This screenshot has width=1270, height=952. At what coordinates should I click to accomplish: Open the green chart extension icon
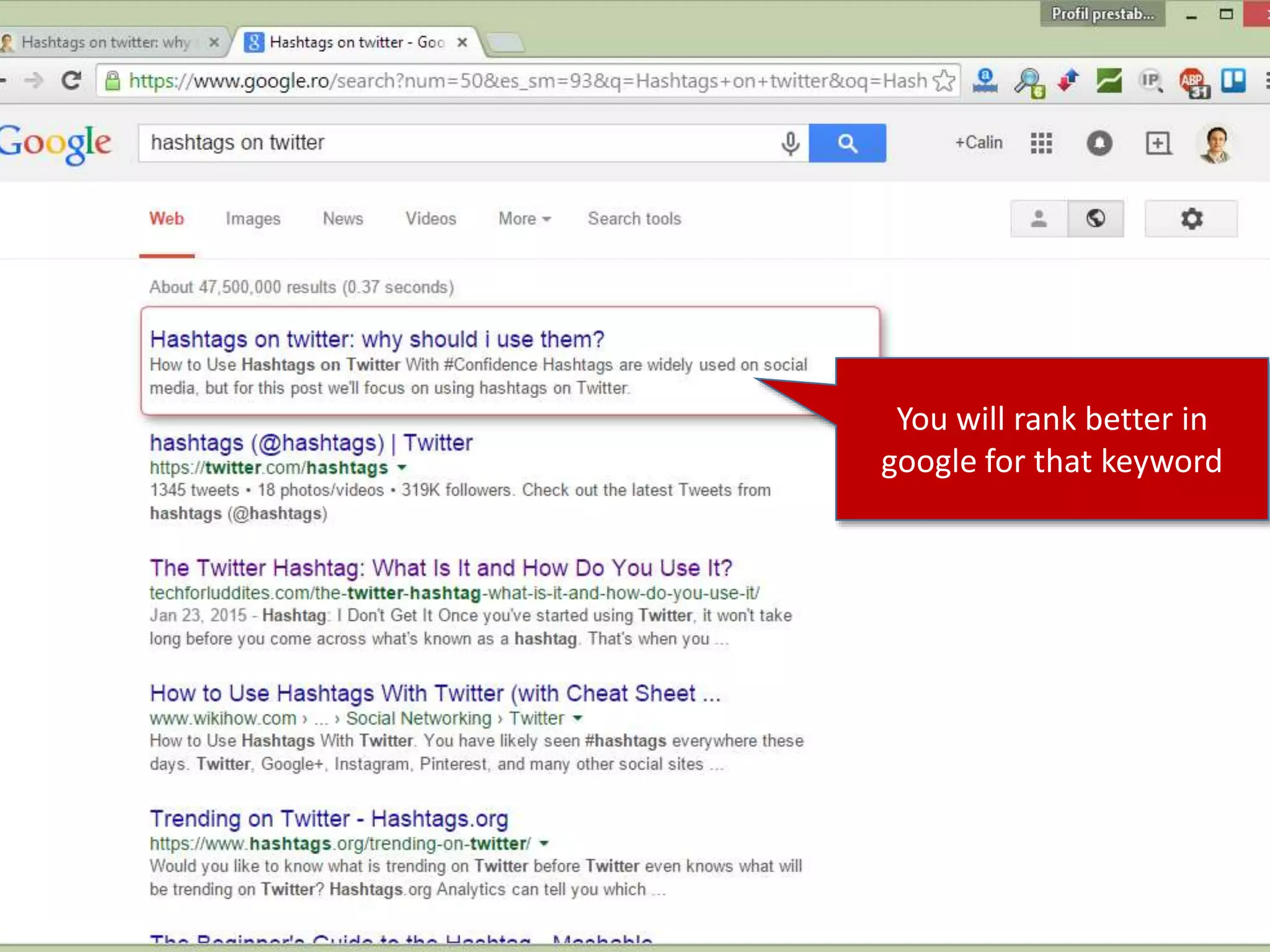(1109, 81)
